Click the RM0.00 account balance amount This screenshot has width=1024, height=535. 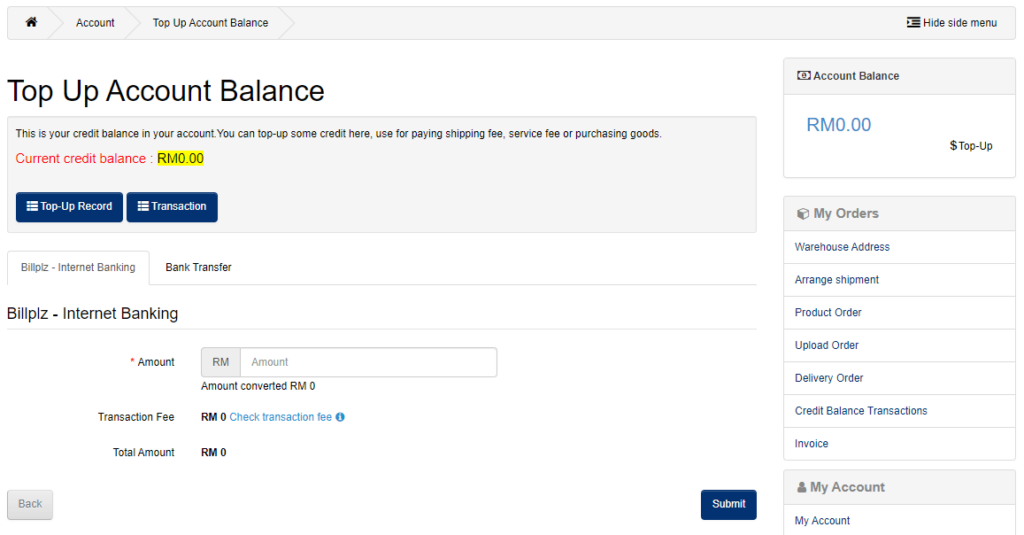click(839, 125)
